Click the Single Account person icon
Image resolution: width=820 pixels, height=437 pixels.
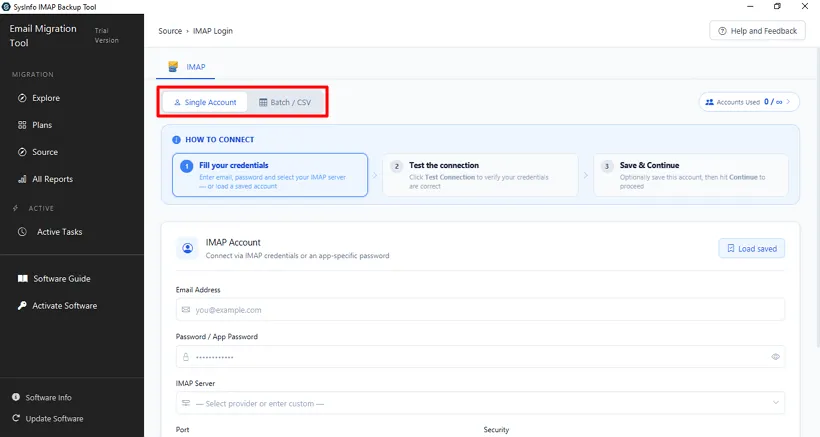pos(177,102)
